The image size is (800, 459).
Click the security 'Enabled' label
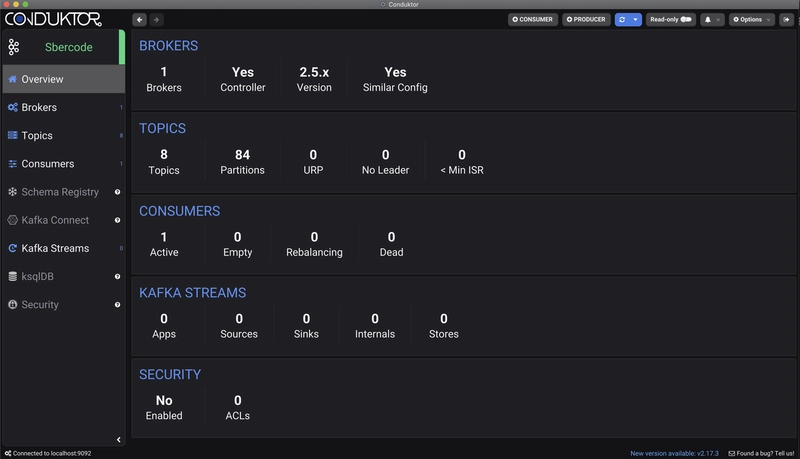tap(164, 416)
